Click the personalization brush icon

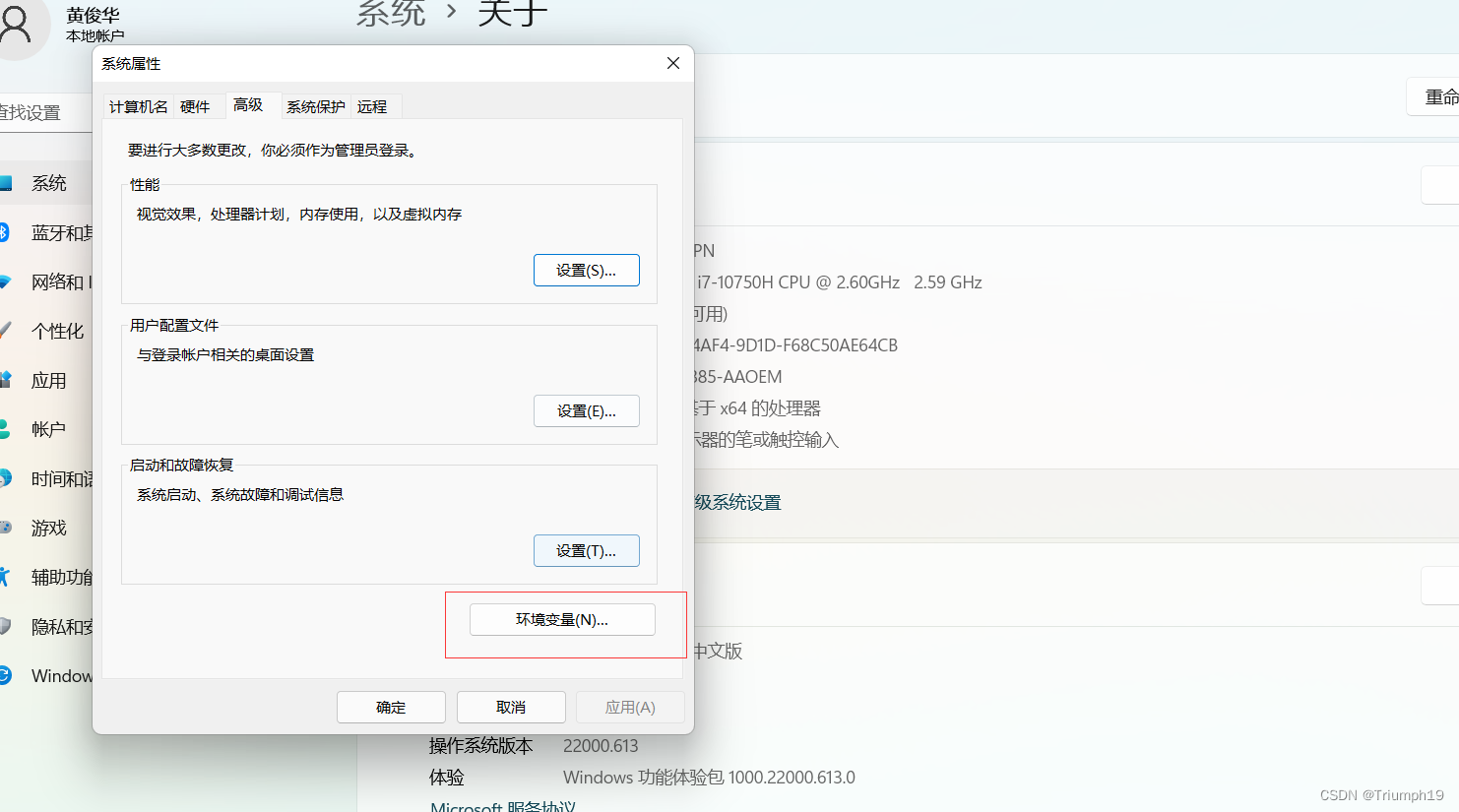(x=5, y=330)
